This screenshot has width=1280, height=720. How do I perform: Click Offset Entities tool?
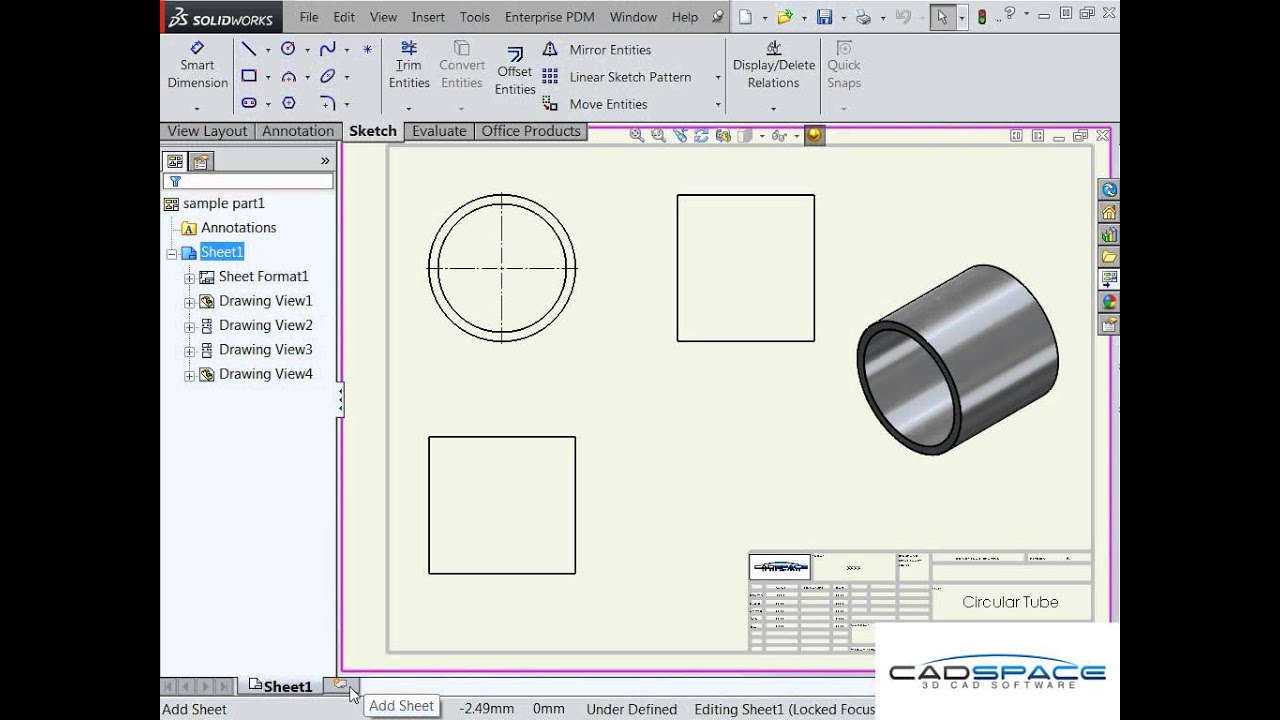[x=515, y=70]
